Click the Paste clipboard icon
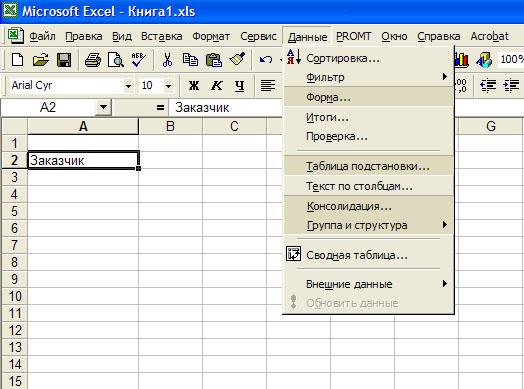The width and height of the screenshot is (524, 389). (x=214, y=60)
